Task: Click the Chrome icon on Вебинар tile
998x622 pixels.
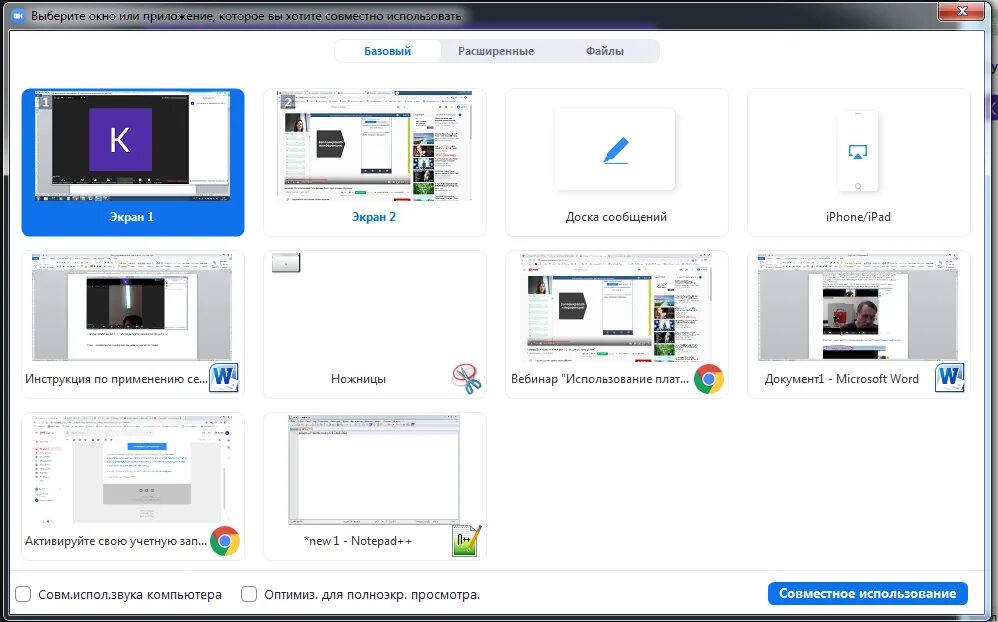Action: pyautogui.click(x=708, y=379)
